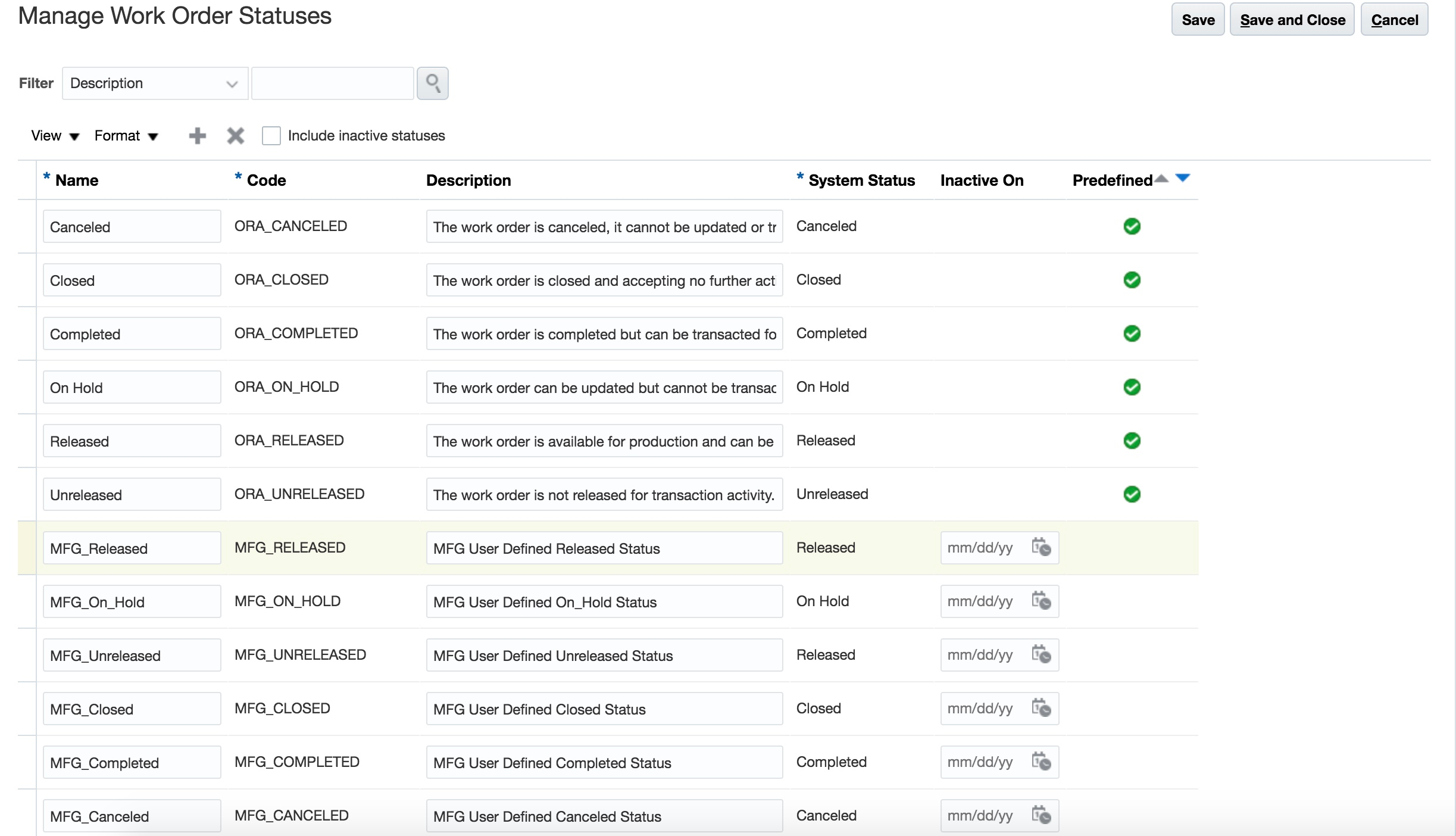This screenshot has width=1456, height=836.
Task: Open the date picker for the MFG_Released row
Action: [x=1041, y=547]
